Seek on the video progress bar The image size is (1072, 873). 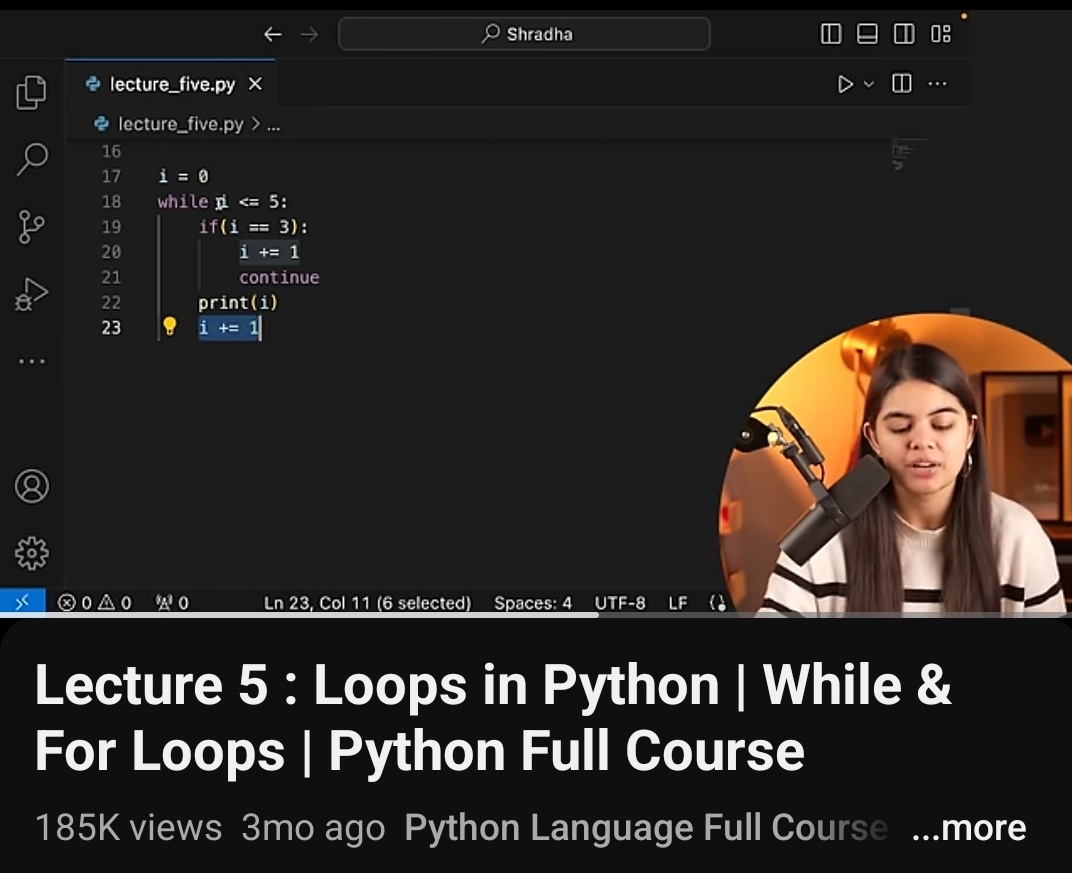click(536, 615)
